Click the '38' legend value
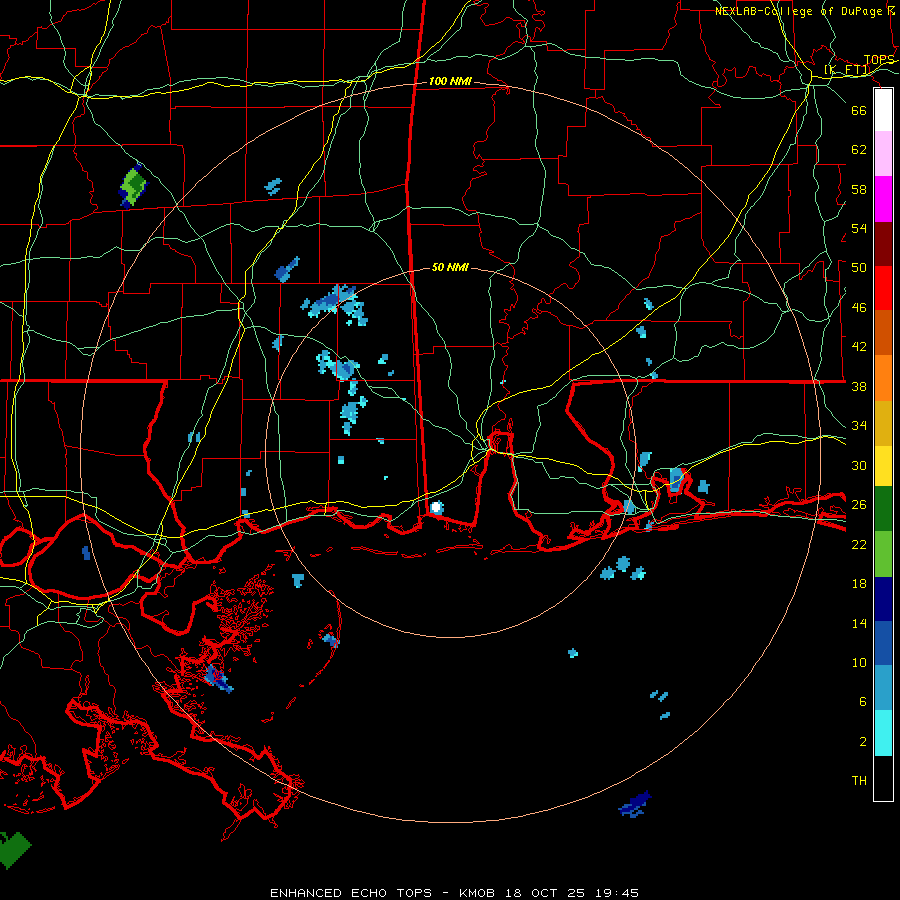900x900 pixels. pyautogui.click(x=859, y=386)
